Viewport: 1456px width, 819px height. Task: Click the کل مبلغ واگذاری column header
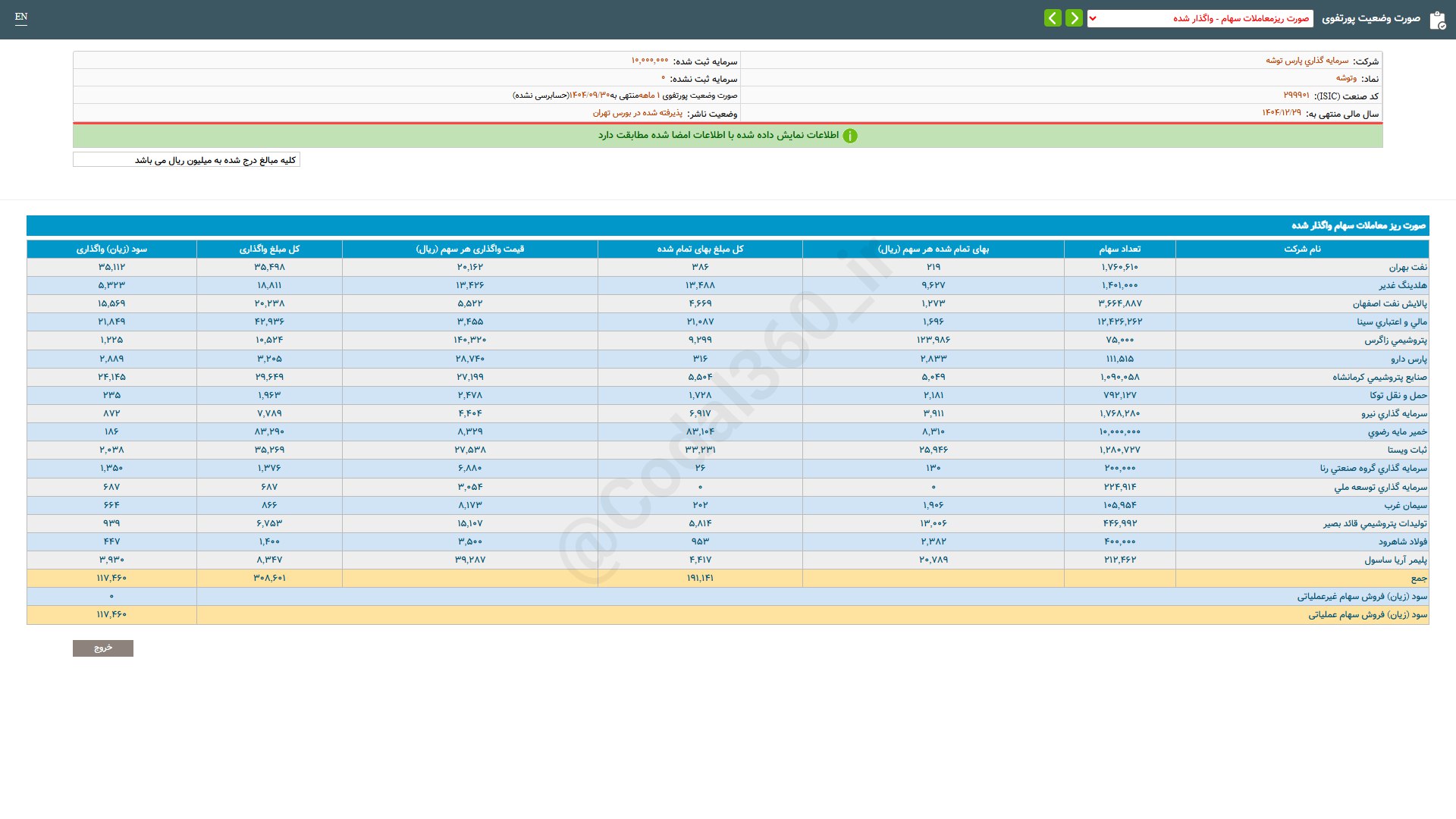click(x=269, y=249)
